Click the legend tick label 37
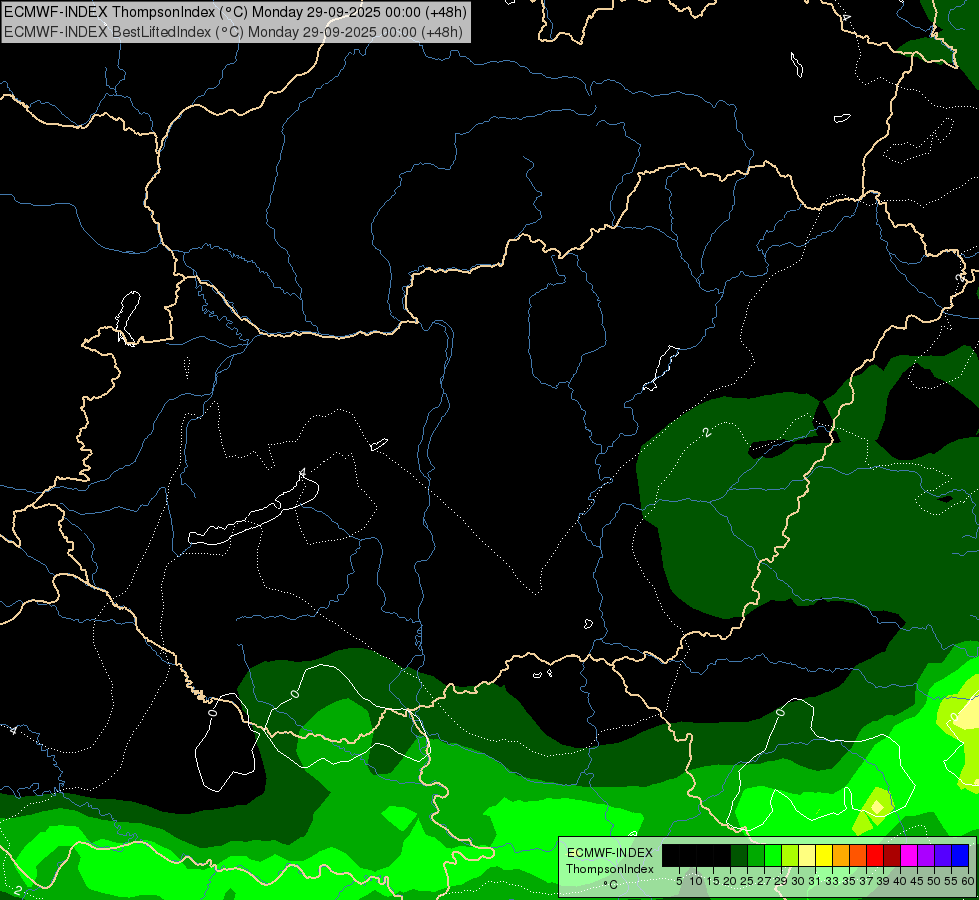The width and height of the screenshot is (979, 900). 867,881
